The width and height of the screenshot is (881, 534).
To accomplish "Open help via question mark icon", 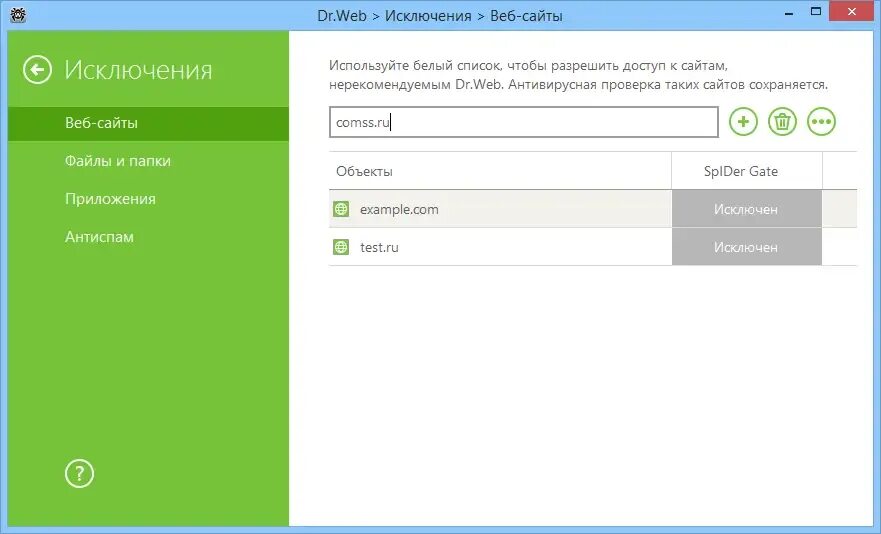I will 79,473.
